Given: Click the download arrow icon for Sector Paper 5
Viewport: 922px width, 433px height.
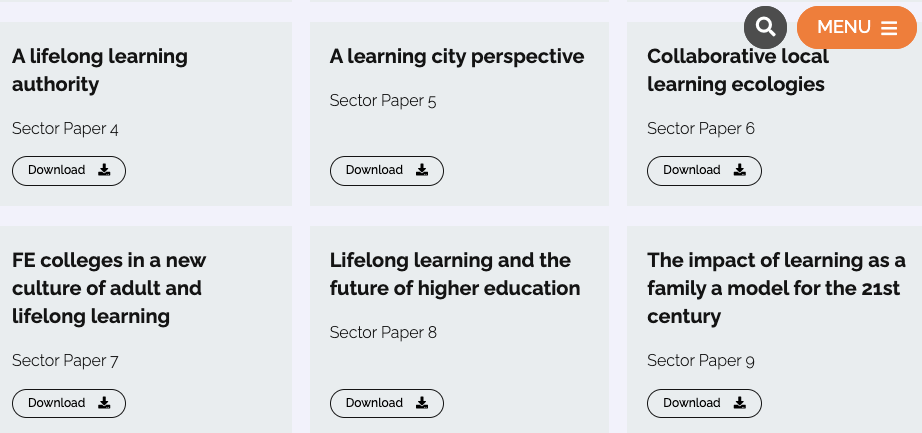Looking at the screenshot, I should [422, 170].
